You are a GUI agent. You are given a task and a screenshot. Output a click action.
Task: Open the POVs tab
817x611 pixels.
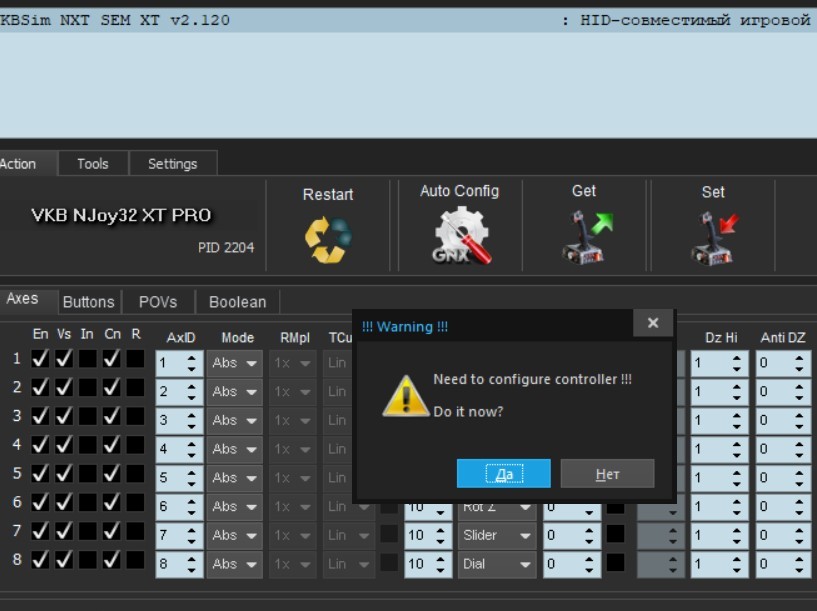pyautogui.click(x=158, y=302)
